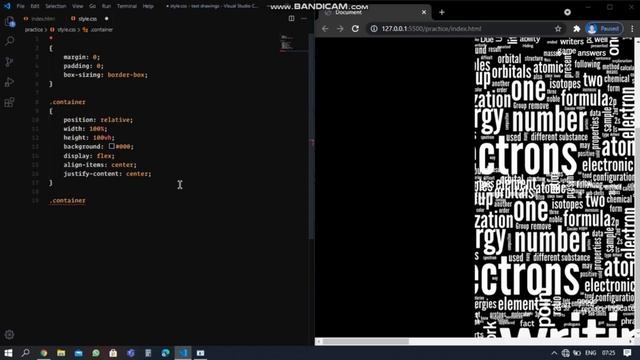Image resolution: width=640 pixels, height=360 pixels.
Task: Click the last '.container' selector line
Action: tap(67, 201)
